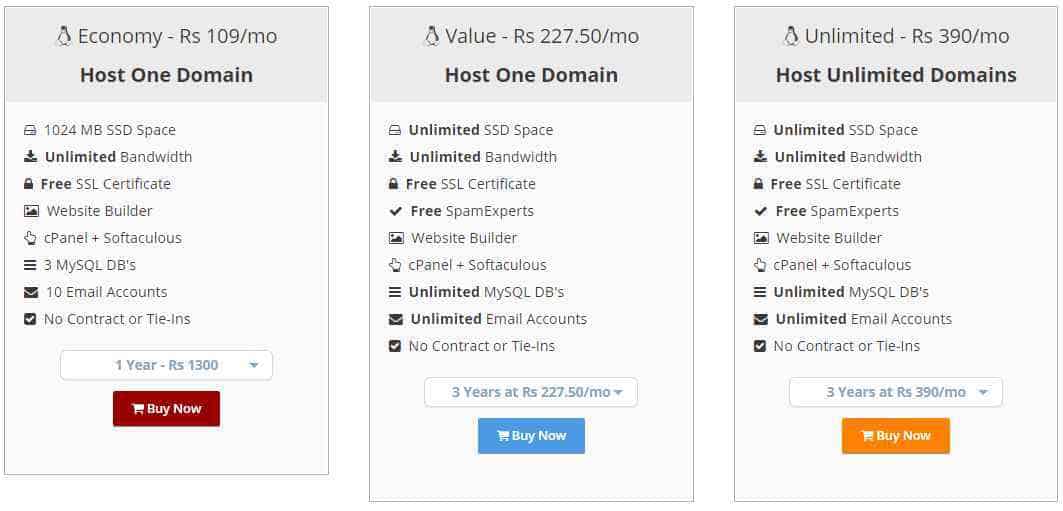Toggle the No Contract checkbox in Economy plan
Image resolution: width=1063 pixels, height=511 pixels.
pyautogui.click(x=30, y=319)
